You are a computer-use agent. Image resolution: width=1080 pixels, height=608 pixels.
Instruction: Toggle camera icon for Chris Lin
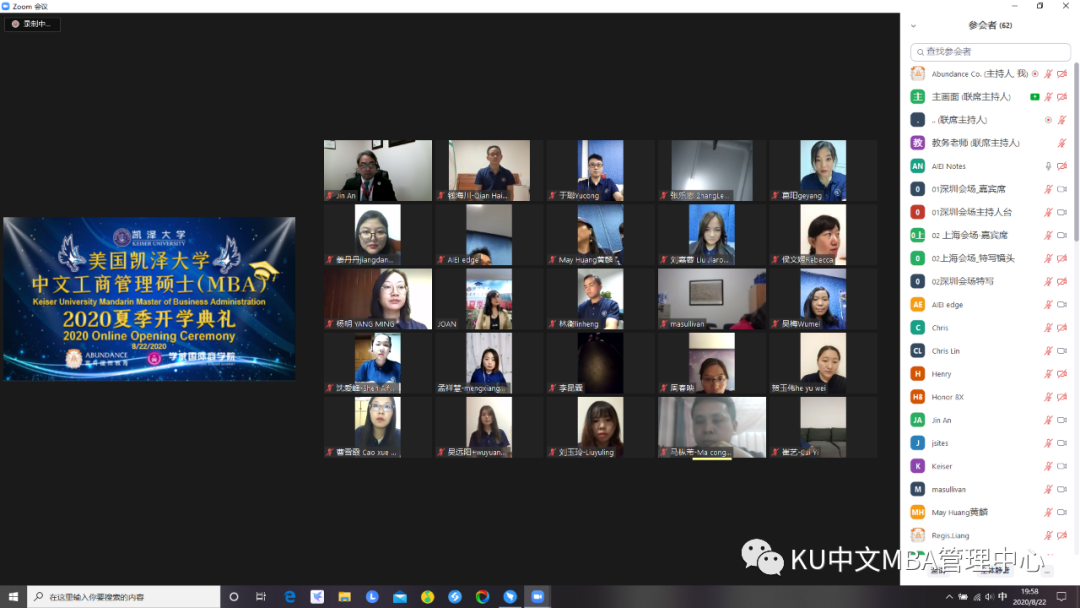1061,351
